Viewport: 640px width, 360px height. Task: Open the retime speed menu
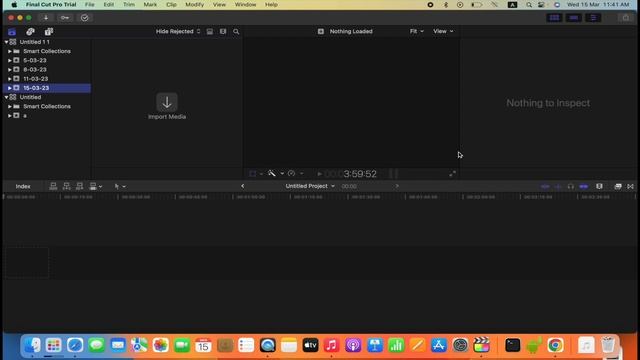296,174
